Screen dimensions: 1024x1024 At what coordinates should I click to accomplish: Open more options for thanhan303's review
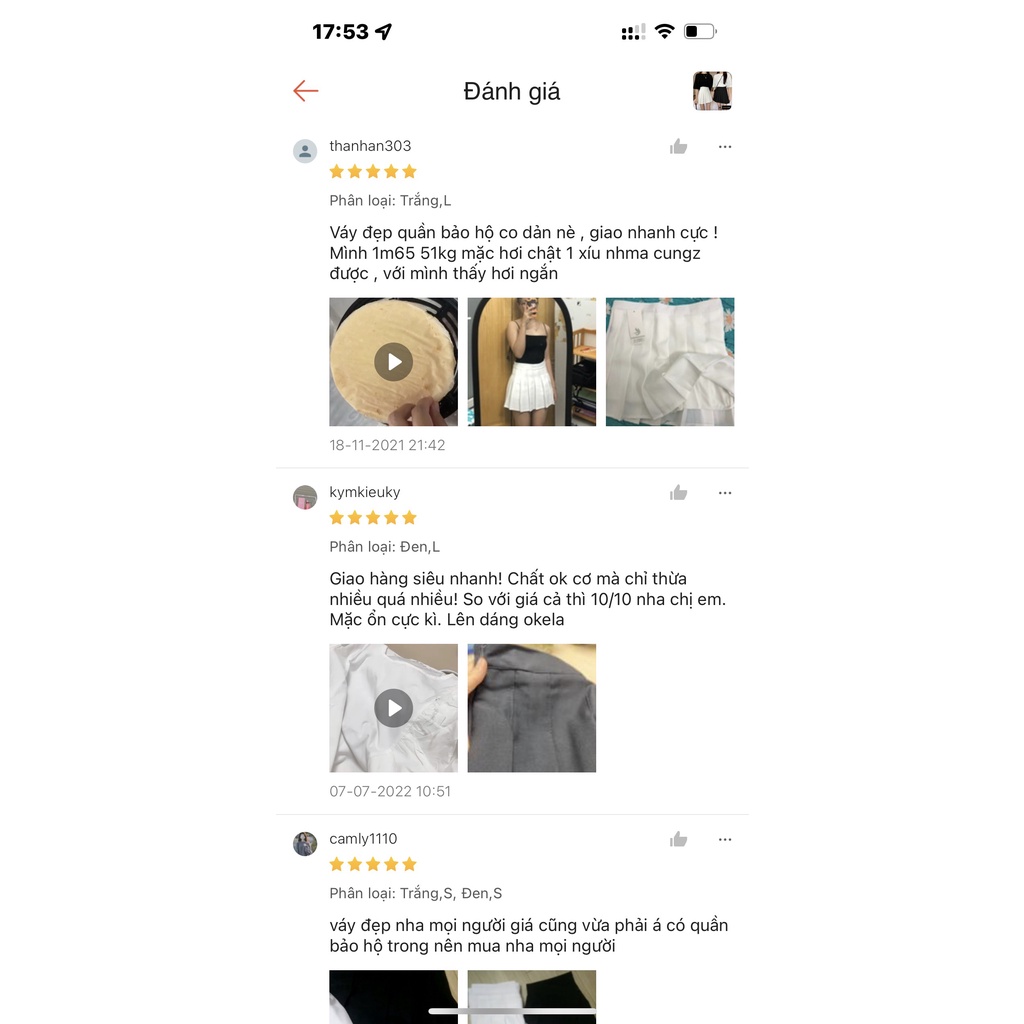(x=725, y=146)
